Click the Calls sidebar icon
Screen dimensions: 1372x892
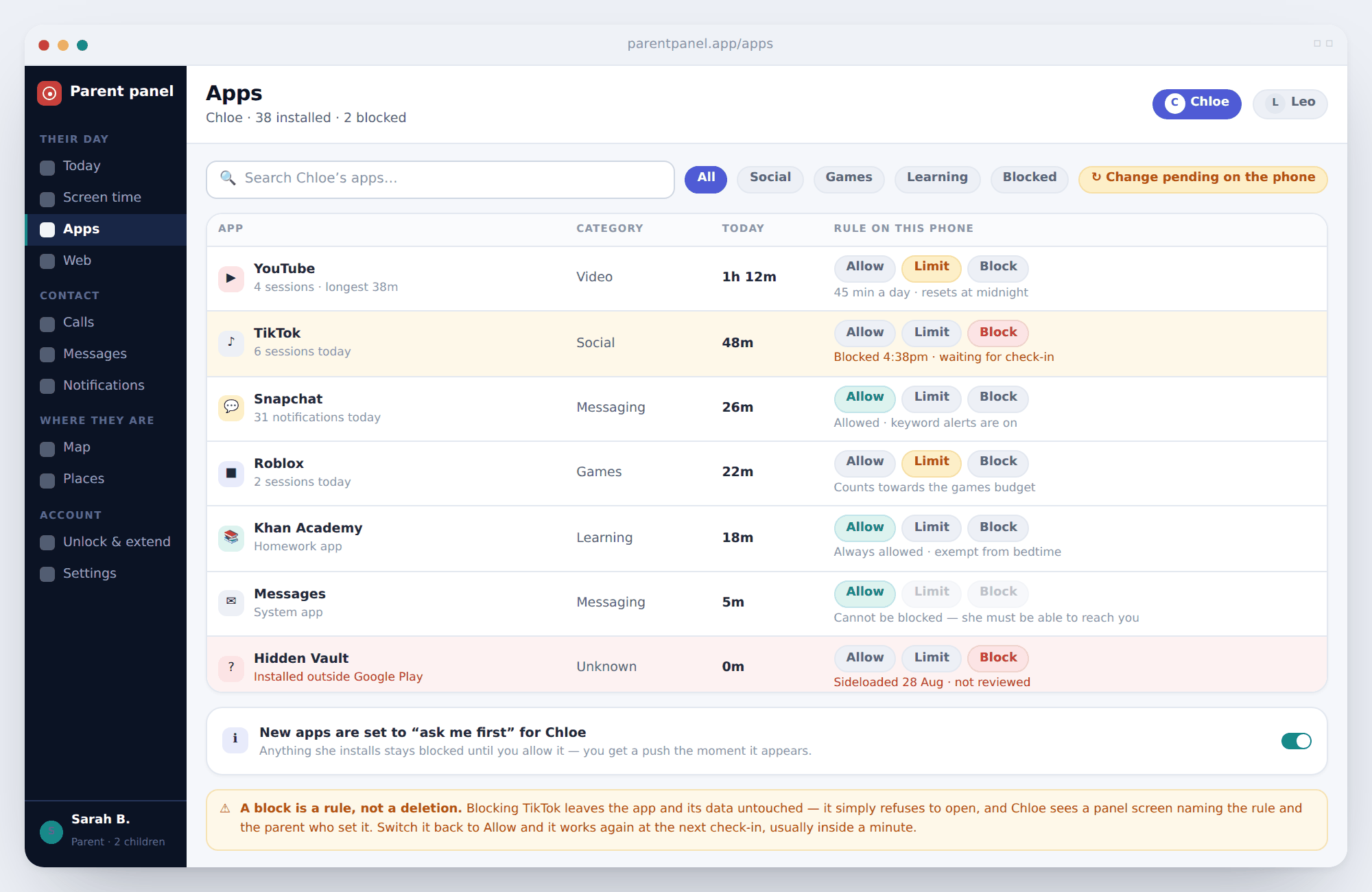(47, 324)
